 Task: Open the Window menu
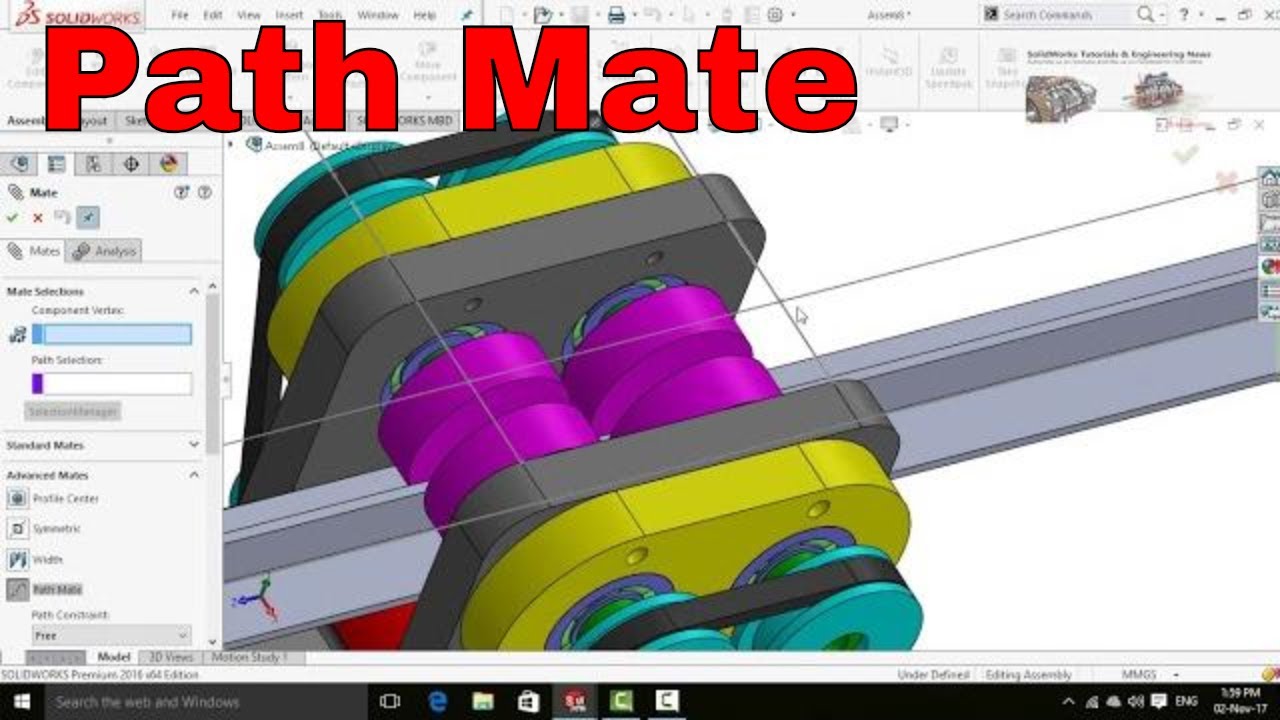[x=377, y=15]
